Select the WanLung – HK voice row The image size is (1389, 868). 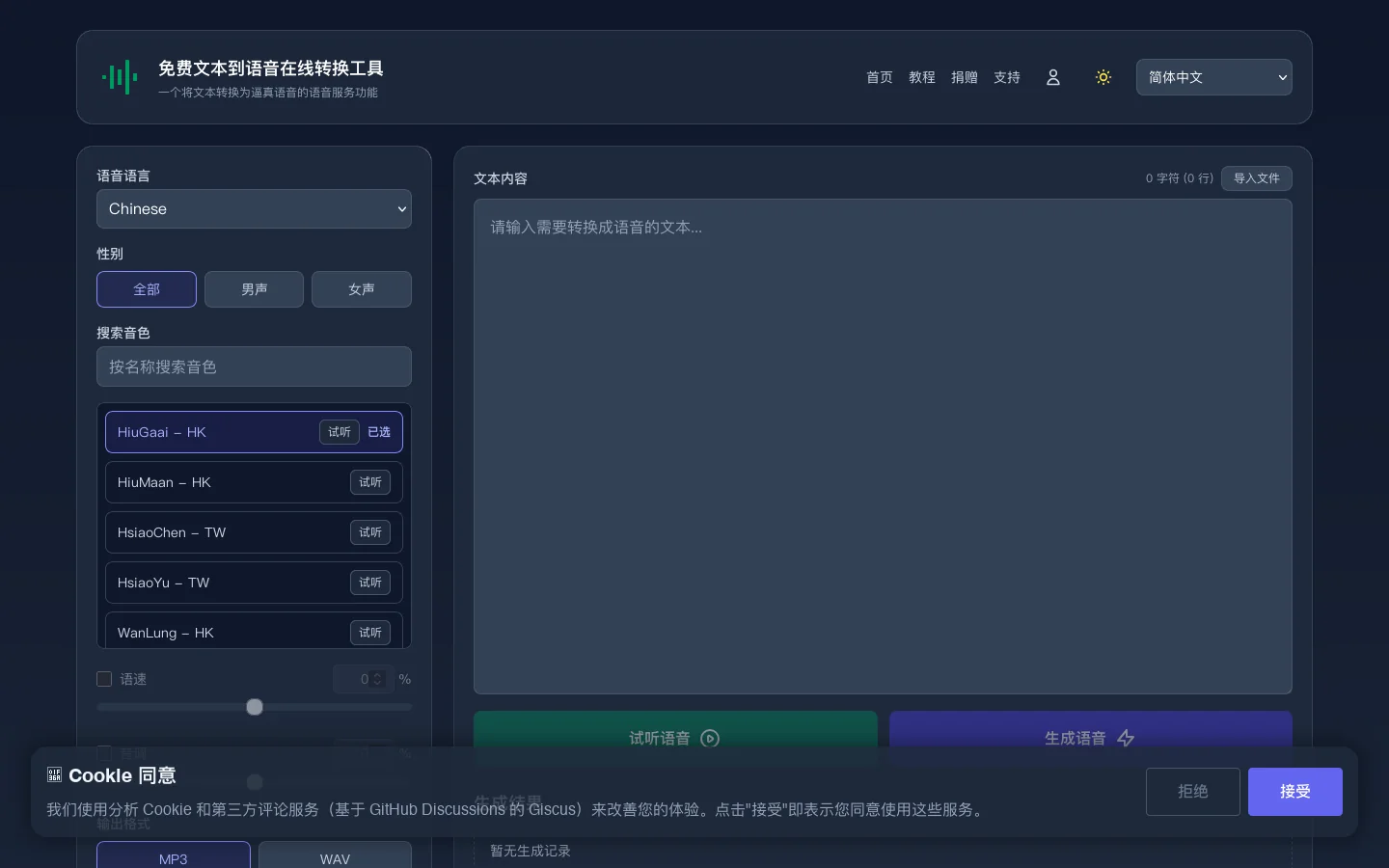pos(254,631)
